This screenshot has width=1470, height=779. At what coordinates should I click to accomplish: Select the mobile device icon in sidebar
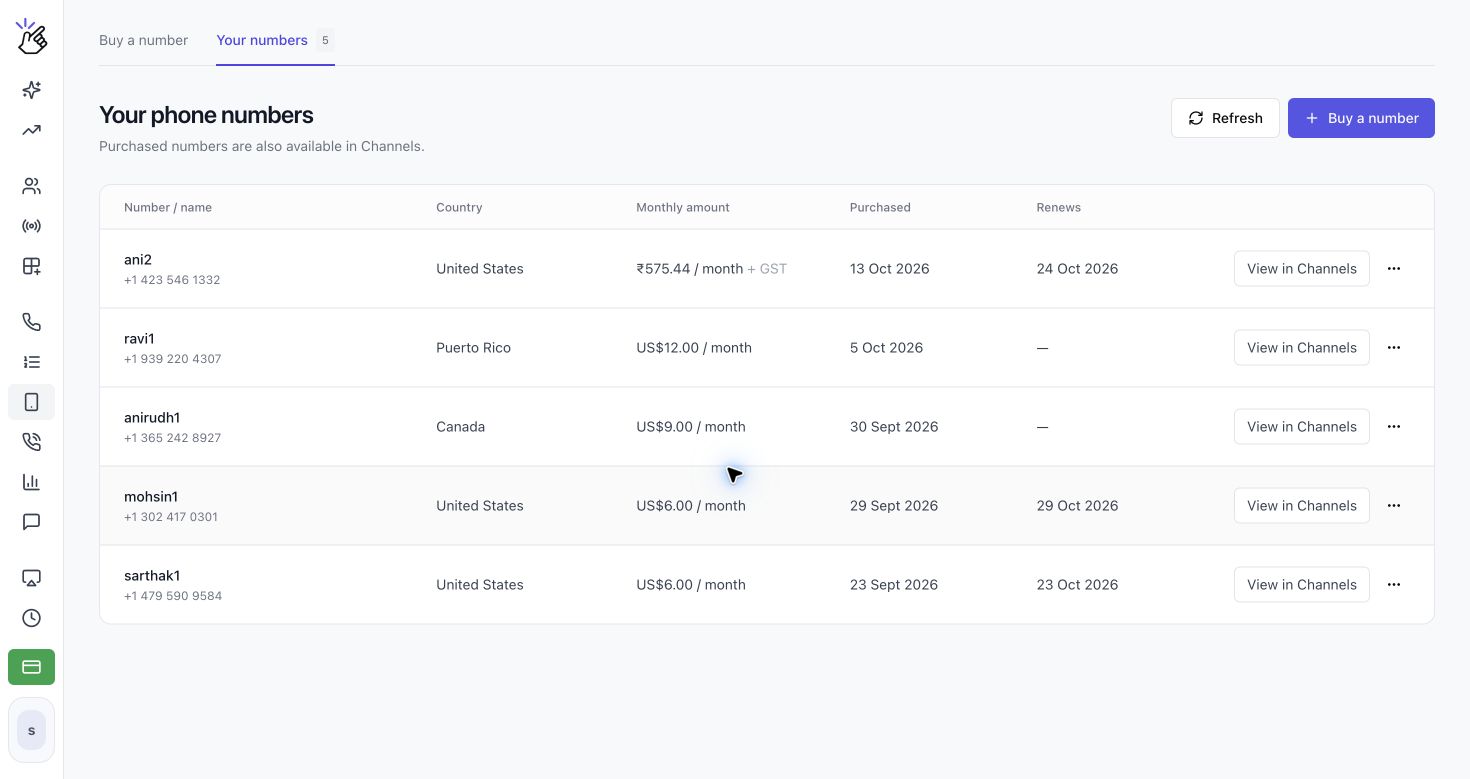[31, 402]
